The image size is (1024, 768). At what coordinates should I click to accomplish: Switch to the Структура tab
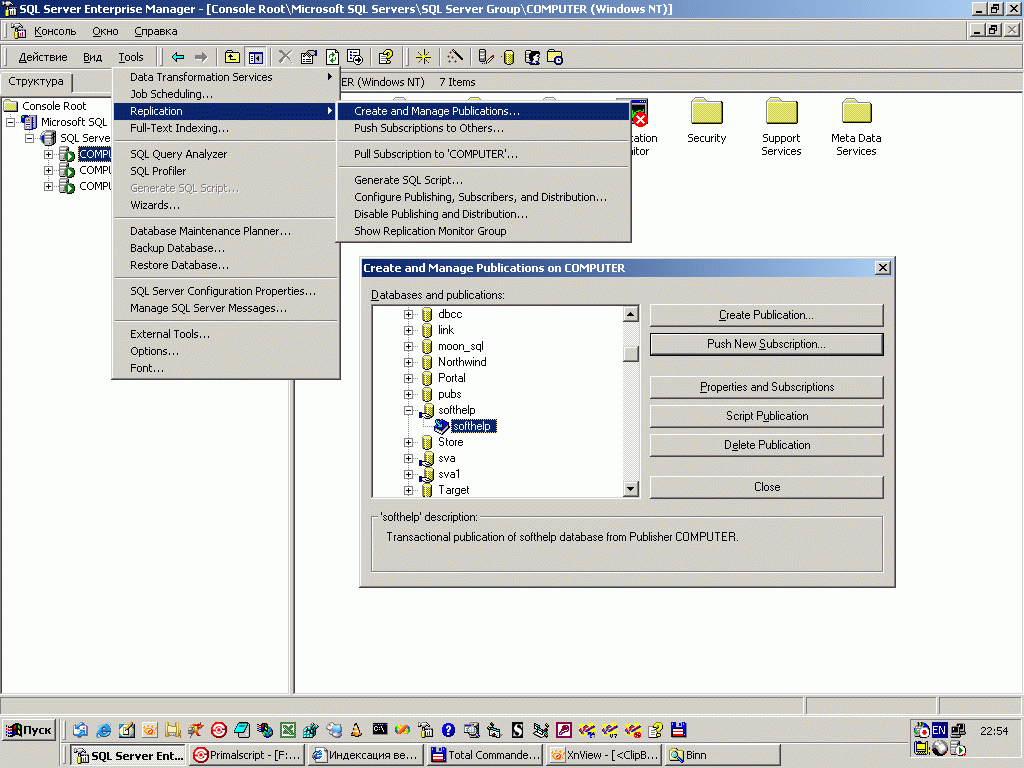pos(36,82)
